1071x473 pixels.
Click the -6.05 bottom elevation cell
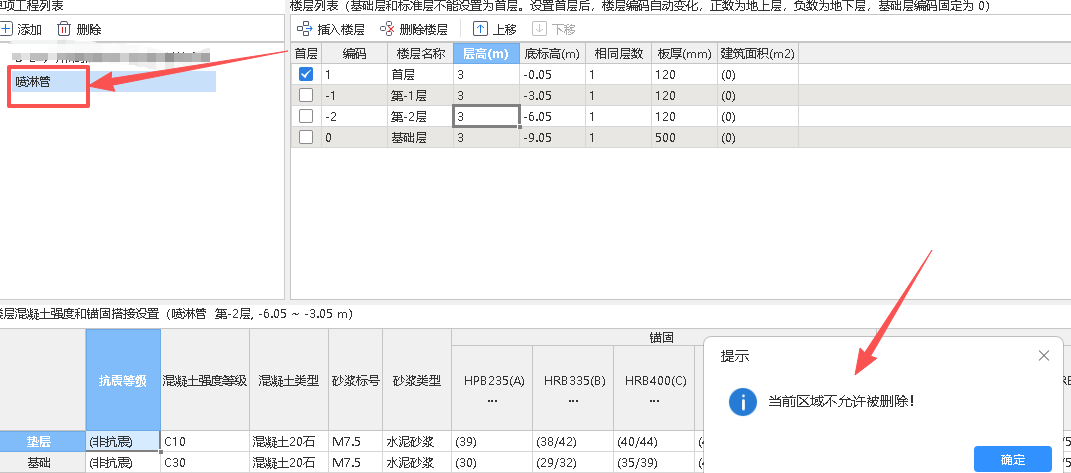552,116
